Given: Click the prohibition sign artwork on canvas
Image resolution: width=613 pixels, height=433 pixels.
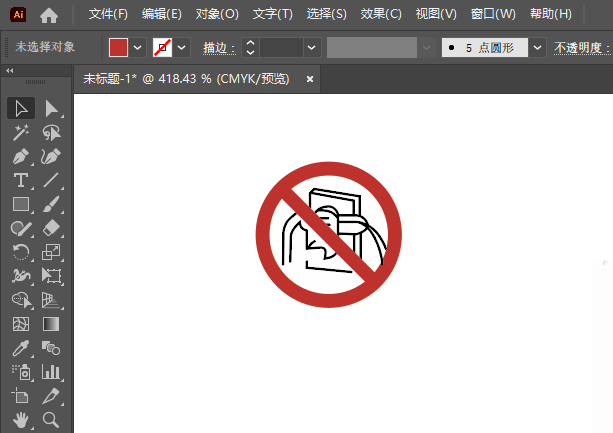Looking at the screenshot, I should pyautogui.click(x=329, y=234).
